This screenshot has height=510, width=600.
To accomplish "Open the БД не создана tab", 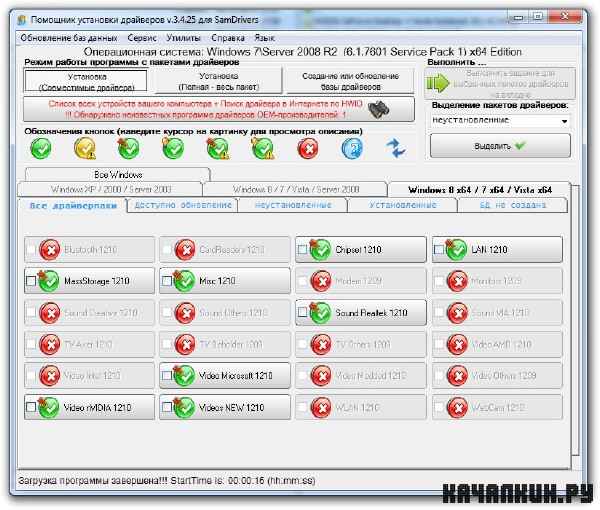I will click(513, 205).
